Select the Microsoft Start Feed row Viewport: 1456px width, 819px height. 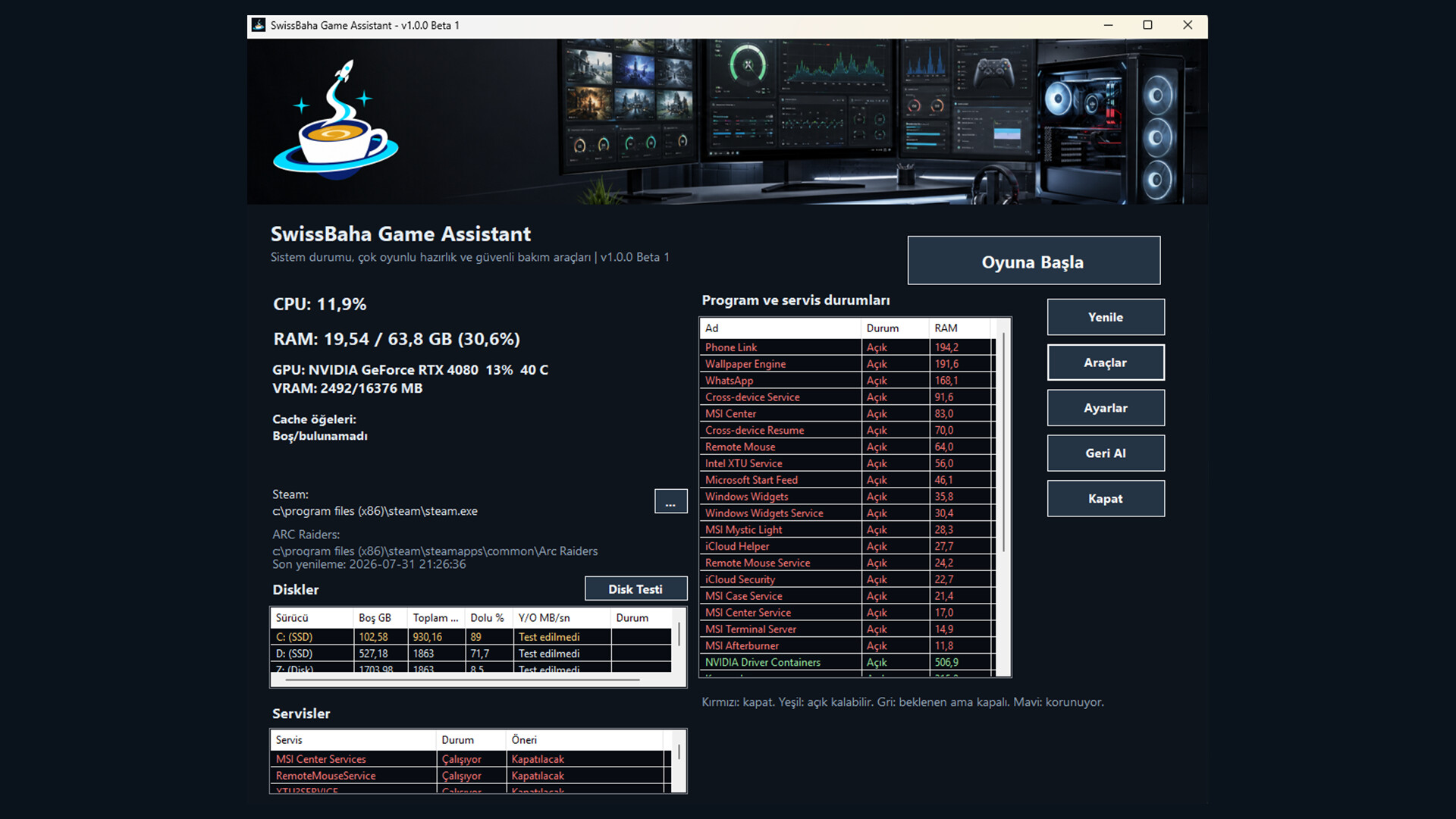[x=847, y=480]
